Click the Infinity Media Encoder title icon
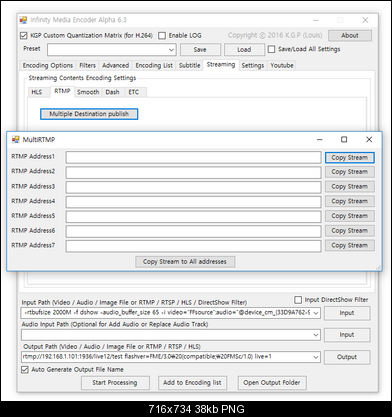This screenshot has height=417, width=392. tap(23, 20)
